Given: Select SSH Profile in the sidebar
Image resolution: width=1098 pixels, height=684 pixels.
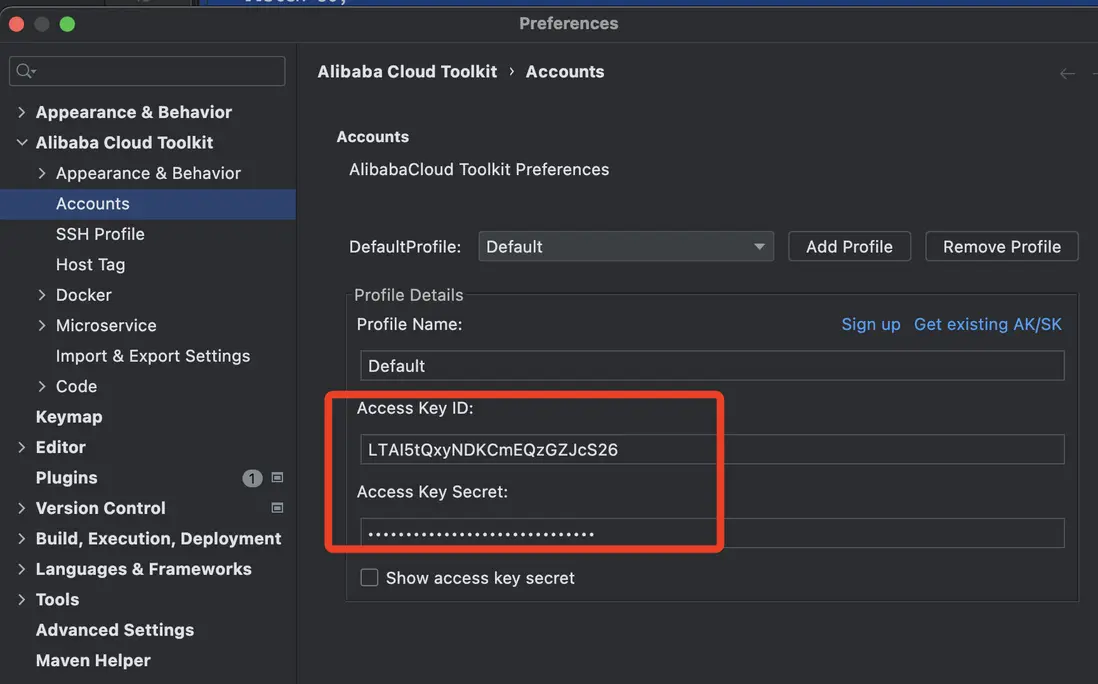Looking at the screenshot, I should coord(100,234).
